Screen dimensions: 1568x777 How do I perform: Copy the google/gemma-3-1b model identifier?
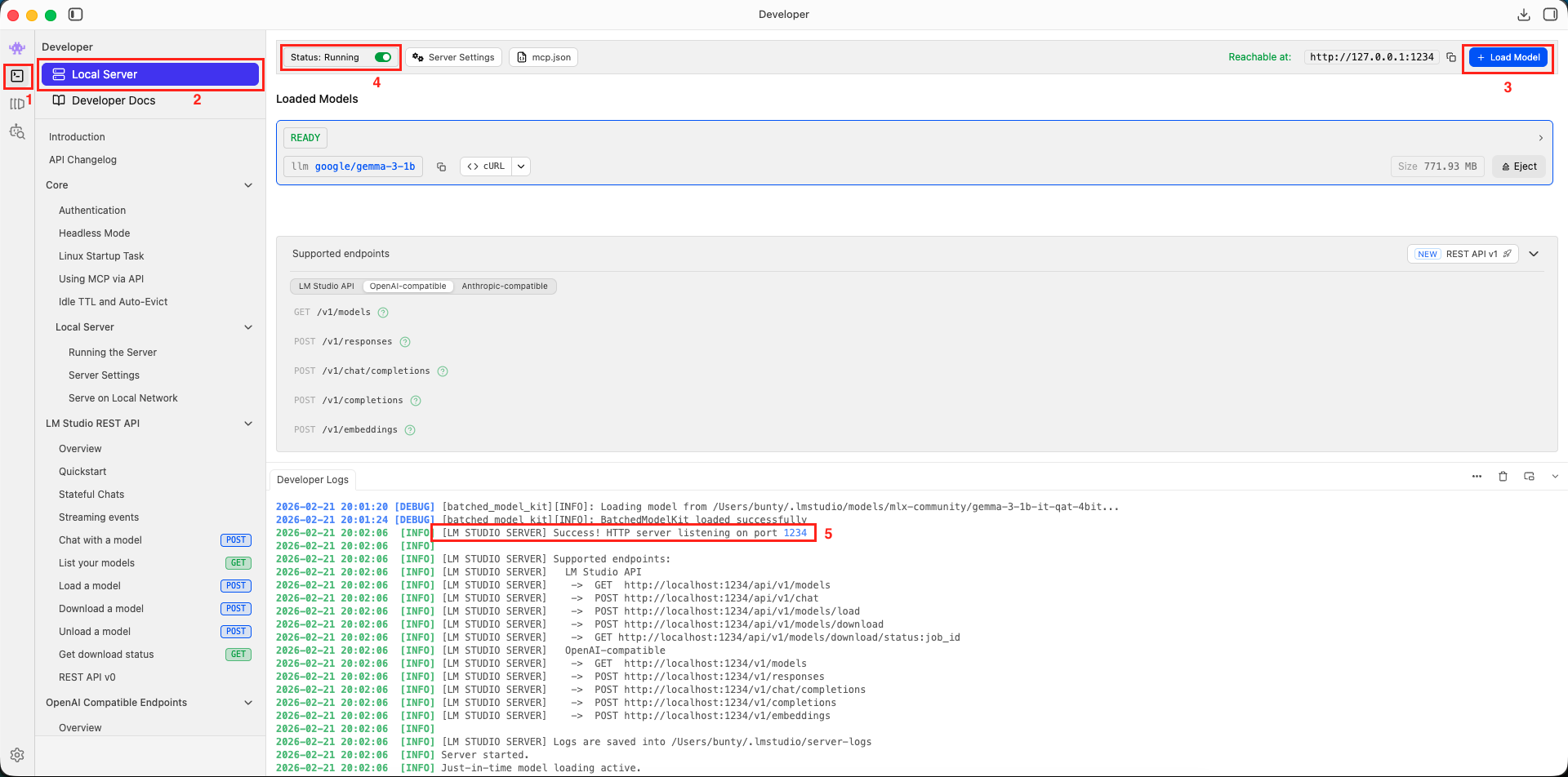click(x=441, y=166)
